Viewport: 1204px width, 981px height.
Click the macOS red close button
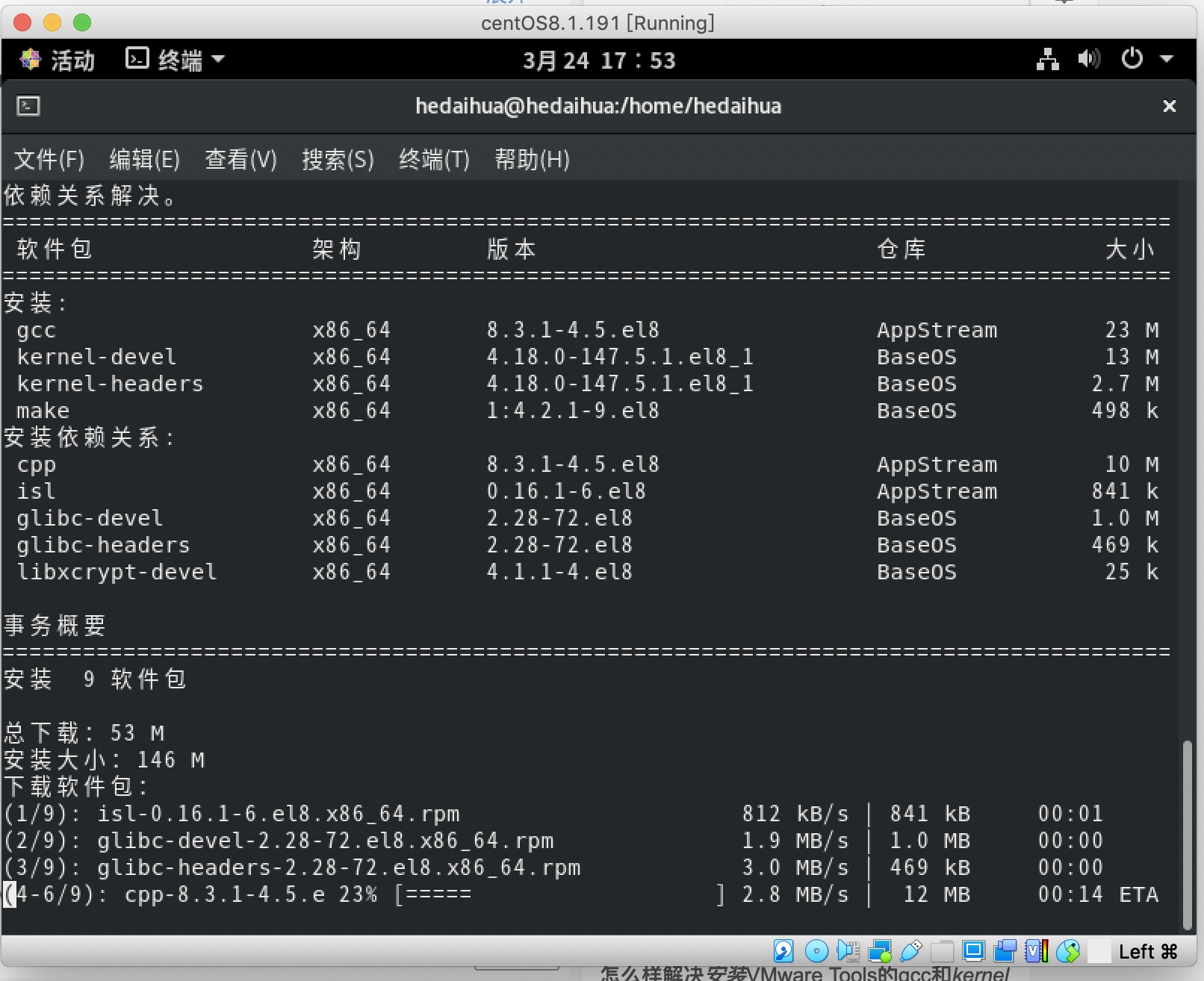[22, 22]
